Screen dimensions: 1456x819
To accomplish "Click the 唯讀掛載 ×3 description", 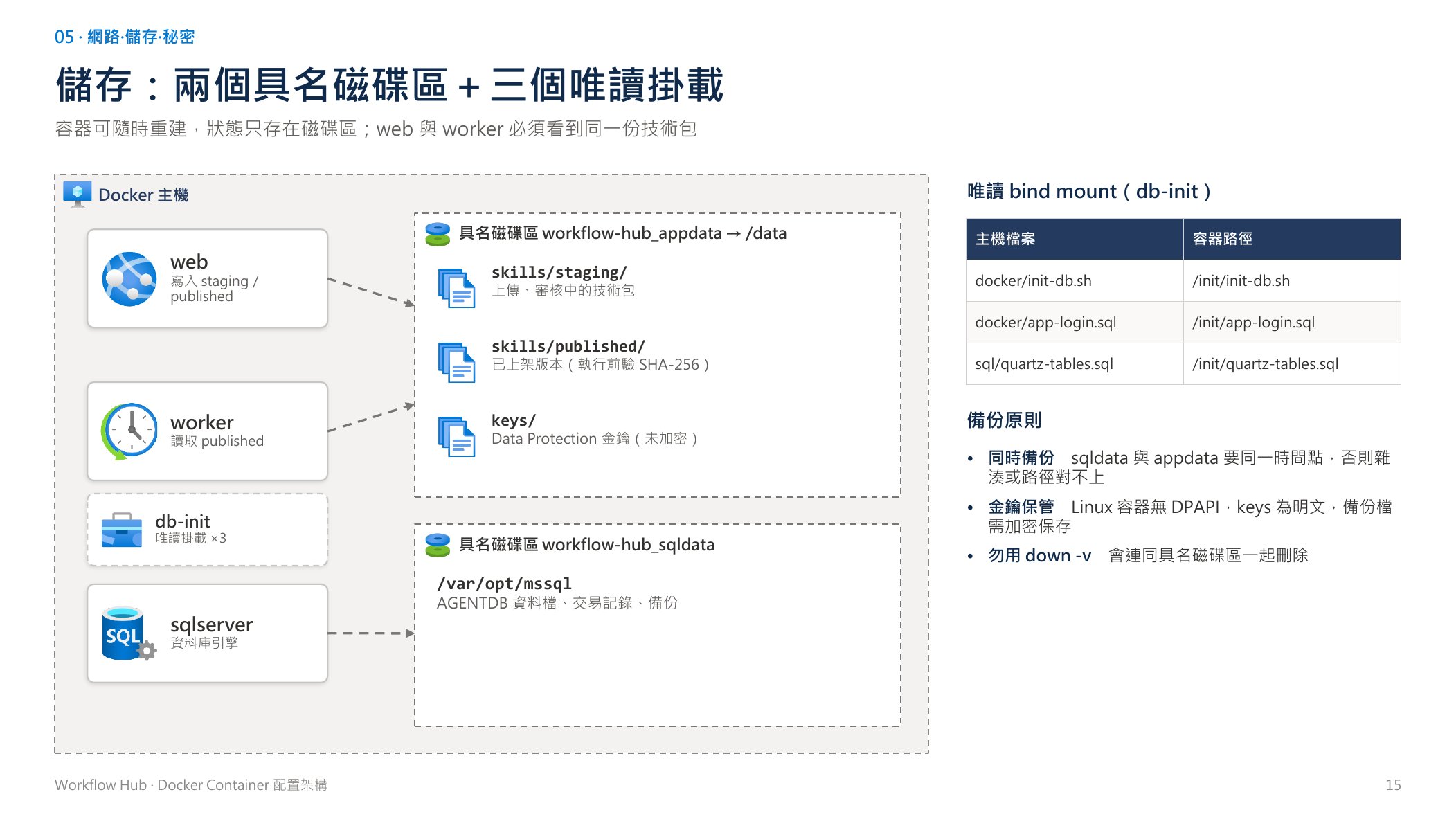I will click(190, 538).
